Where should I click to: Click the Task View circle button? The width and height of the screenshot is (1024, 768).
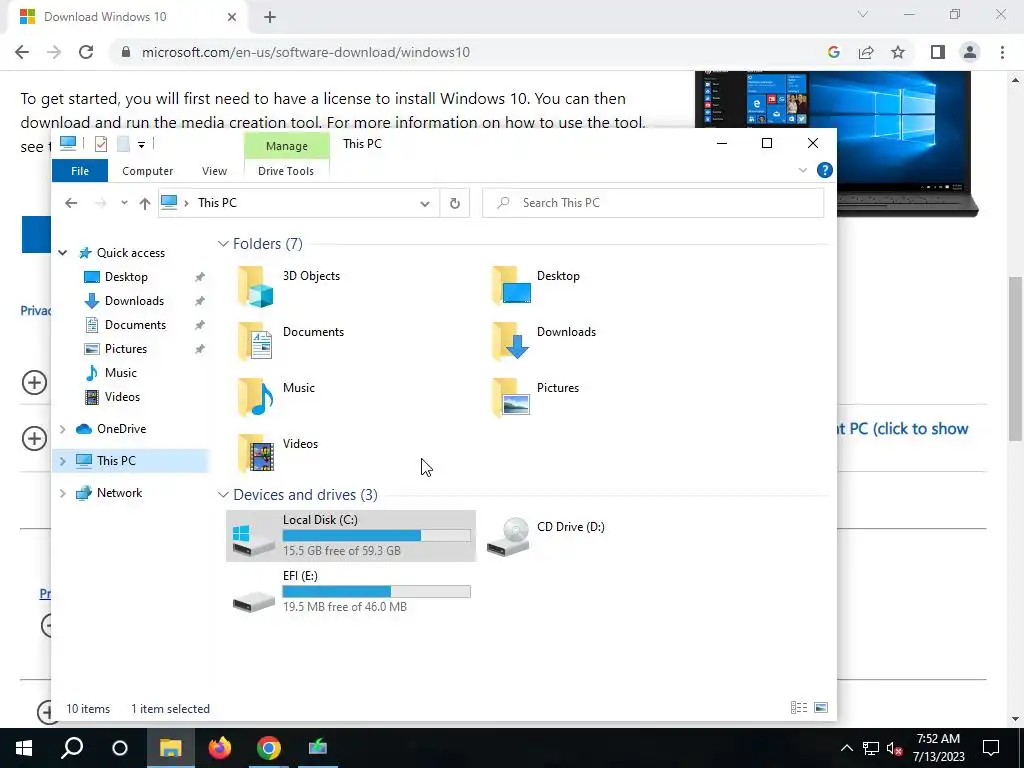coord(120,748)
